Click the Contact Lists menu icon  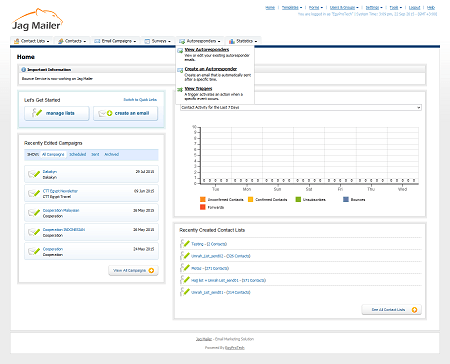point(16,41)
